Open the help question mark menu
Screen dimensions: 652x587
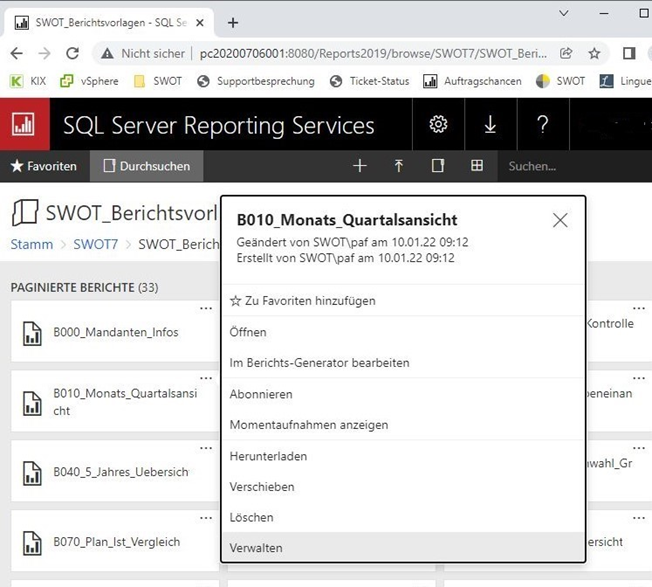(542, 124)
